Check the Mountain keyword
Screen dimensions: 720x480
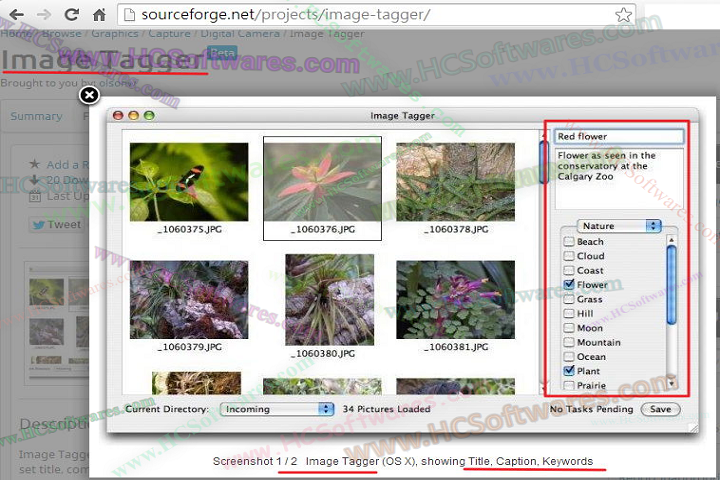pos(569,342)
